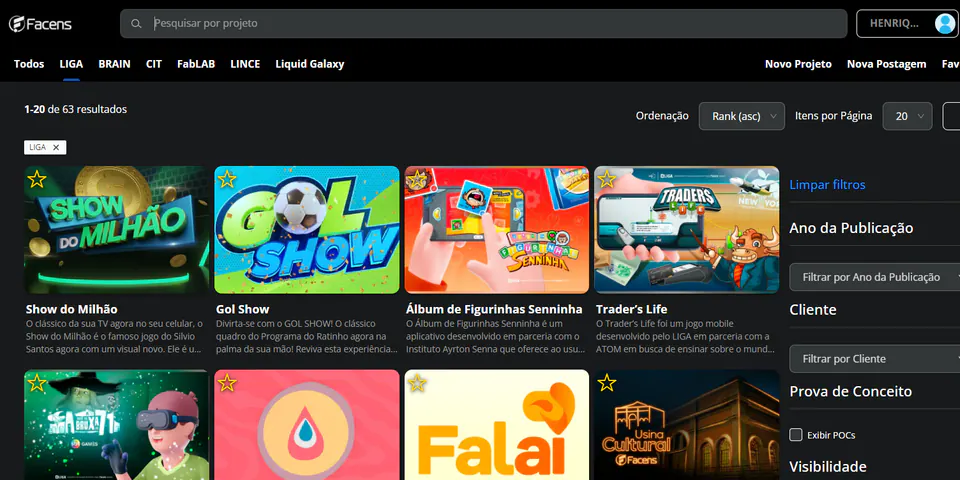Screen dimensions: 960x480
Task: Click the Ano da Publicação heading
Action: pyautogui.click(x=851, y=228)
